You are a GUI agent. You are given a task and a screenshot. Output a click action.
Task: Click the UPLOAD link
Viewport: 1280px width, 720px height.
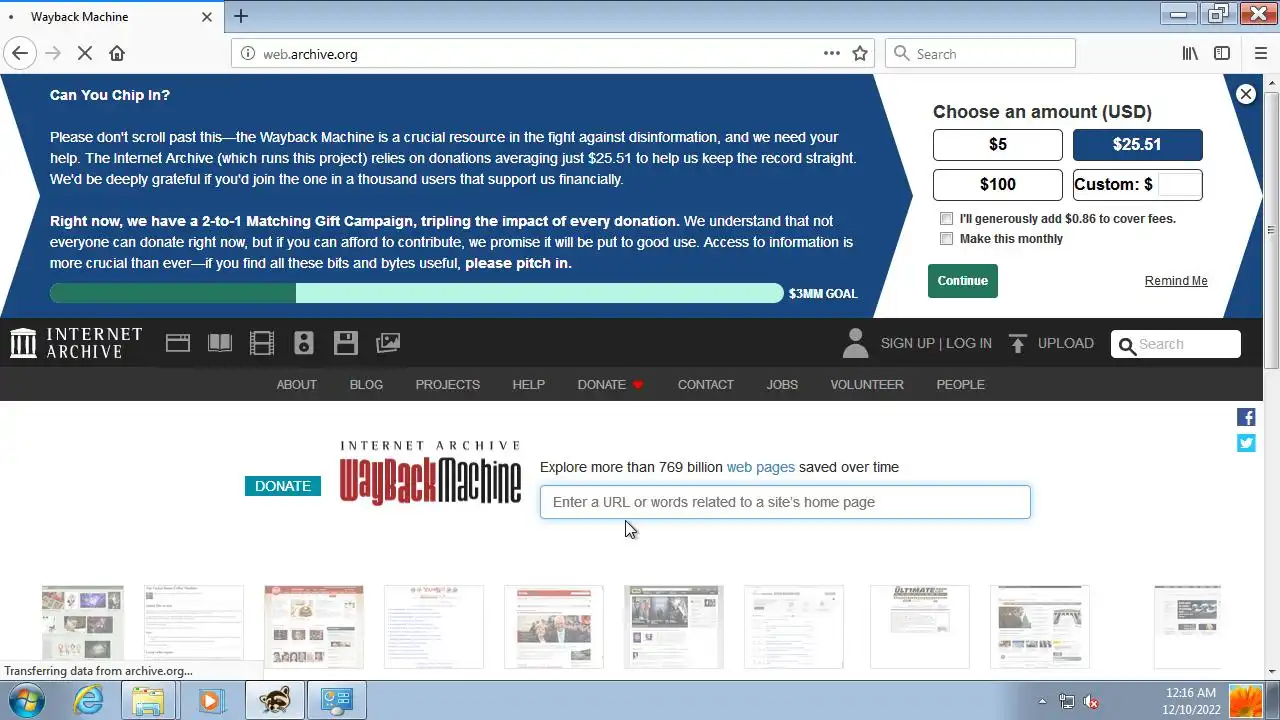coord(1066,343)
